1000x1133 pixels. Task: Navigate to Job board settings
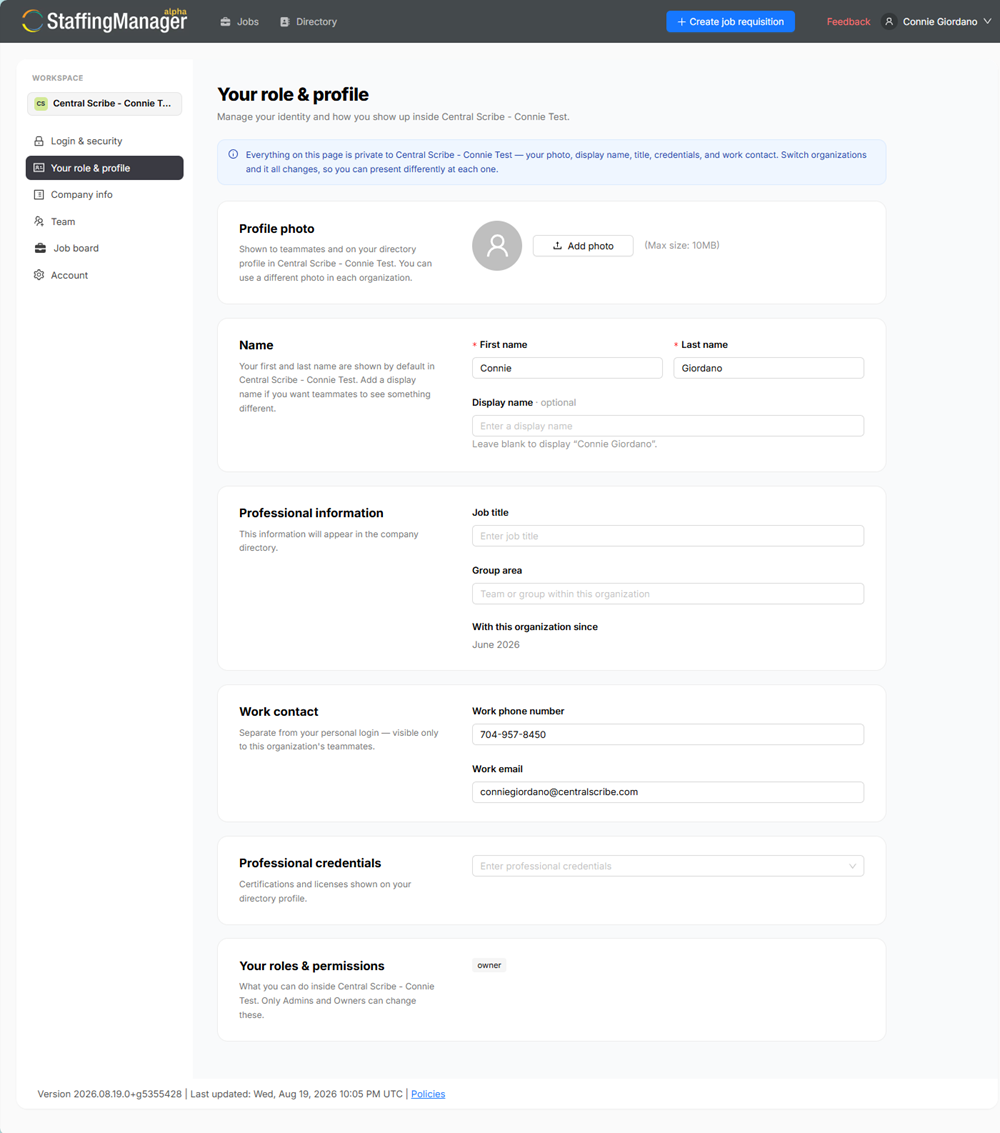point(105,248)
